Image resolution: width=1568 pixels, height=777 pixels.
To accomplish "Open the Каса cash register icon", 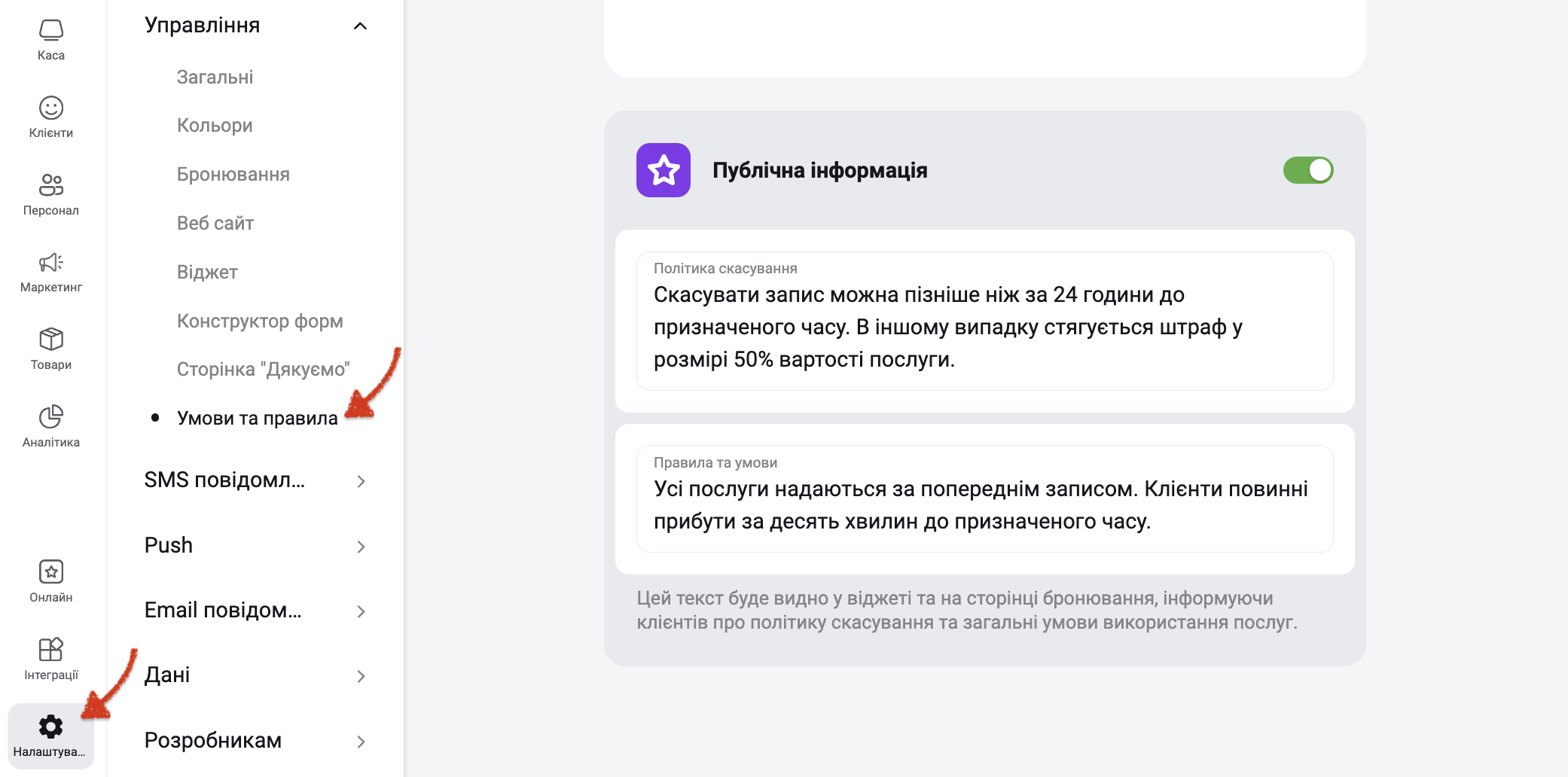I will click(51, 31).
